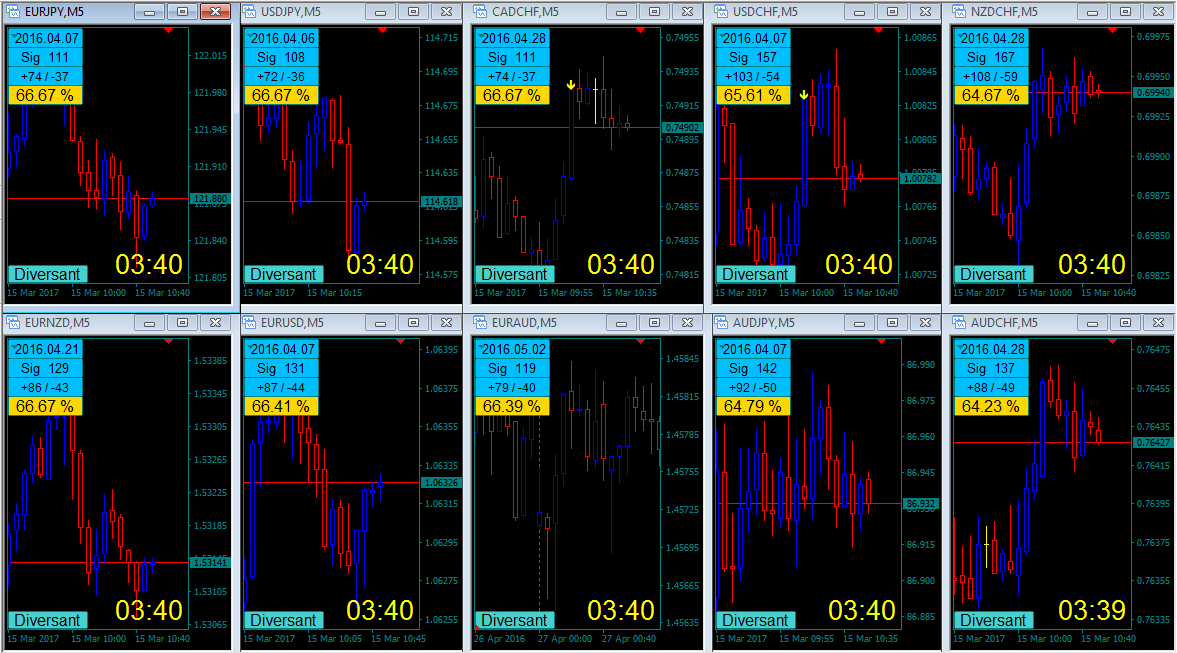Click the red chart shift triangle in EURJPY

point(168,31)
